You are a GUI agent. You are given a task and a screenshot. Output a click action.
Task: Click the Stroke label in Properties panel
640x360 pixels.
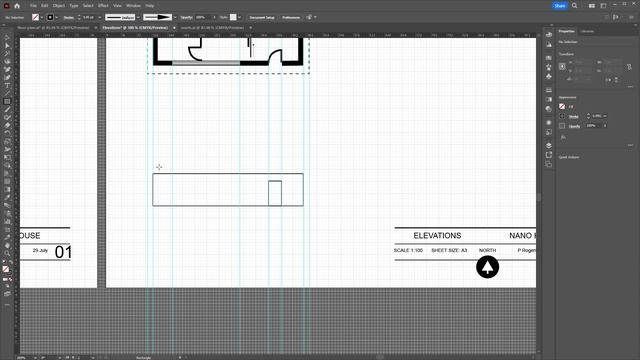(x=574, y=116)
